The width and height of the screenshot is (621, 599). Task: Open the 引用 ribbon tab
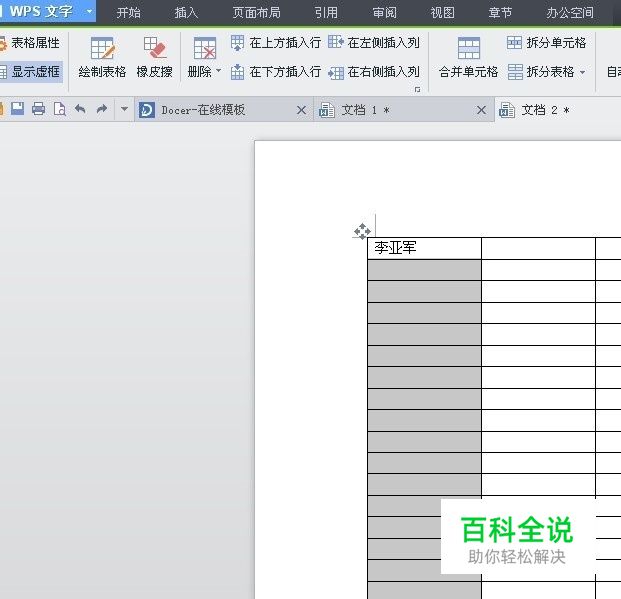(x=326, y=12)
